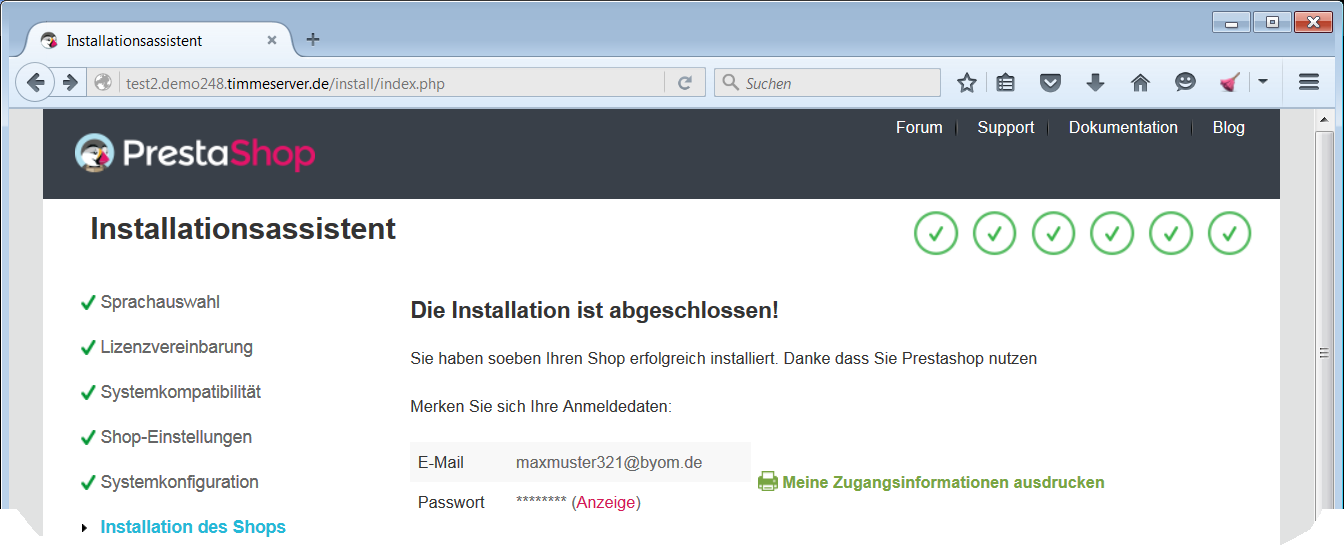Click the email maxmuster321@byom.de
This screenshot has width=1344, height=549.
[x=609, y=462]
